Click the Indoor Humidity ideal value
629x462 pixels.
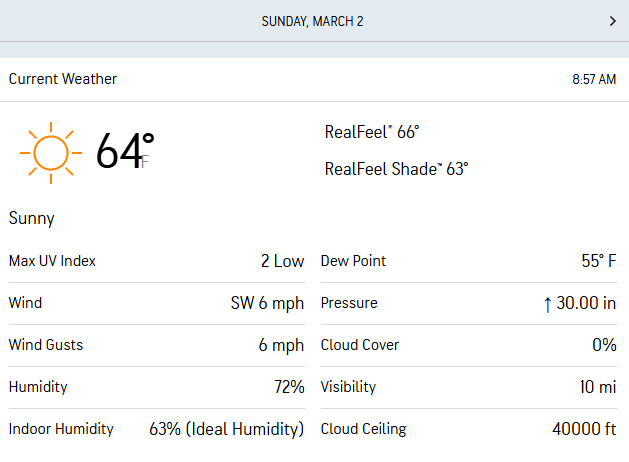[226, 429]
